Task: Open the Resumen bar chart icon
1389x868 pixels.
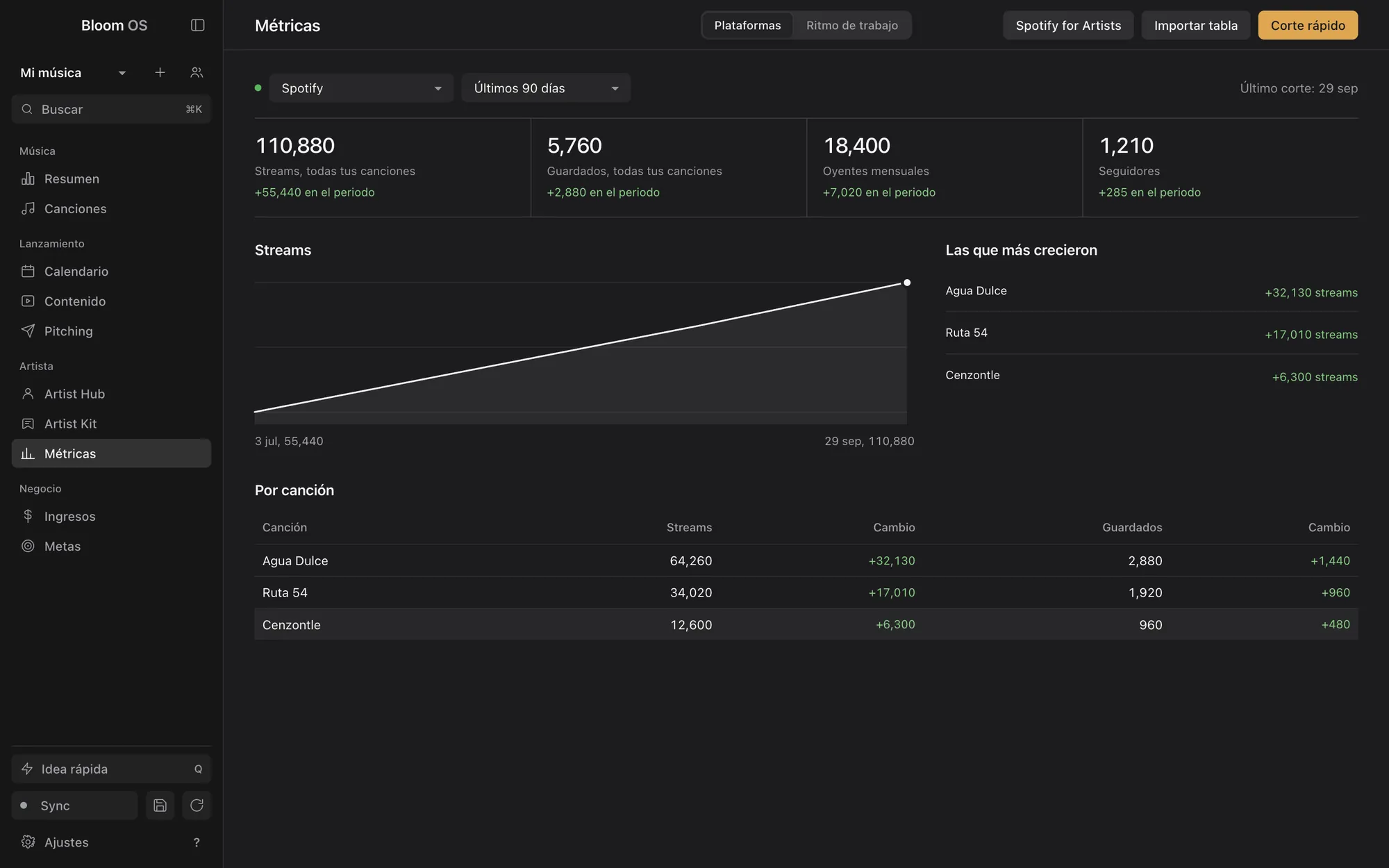Action: 28,178
